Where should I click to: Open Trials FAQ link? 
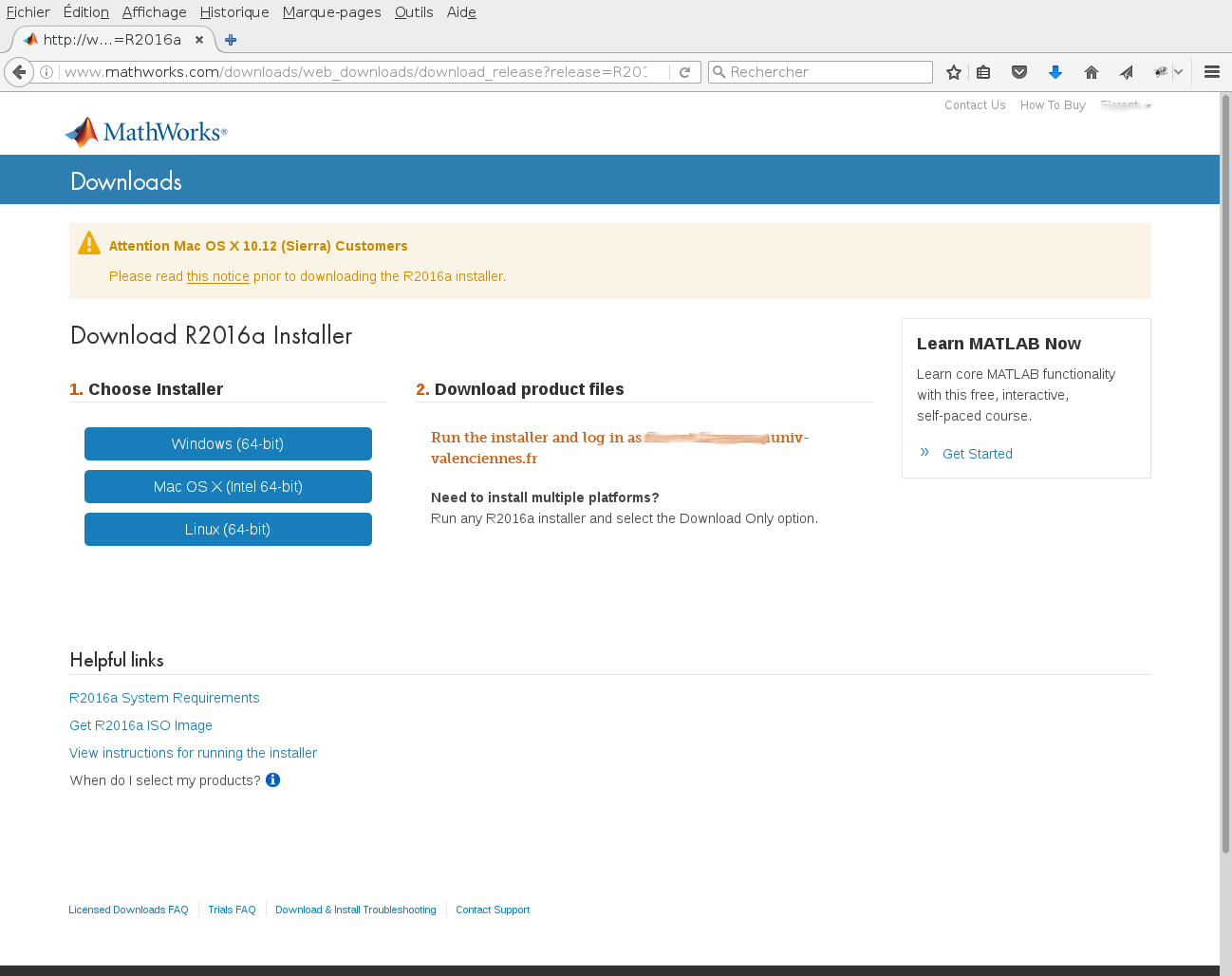pyautogui.click(x=232, y=910)
